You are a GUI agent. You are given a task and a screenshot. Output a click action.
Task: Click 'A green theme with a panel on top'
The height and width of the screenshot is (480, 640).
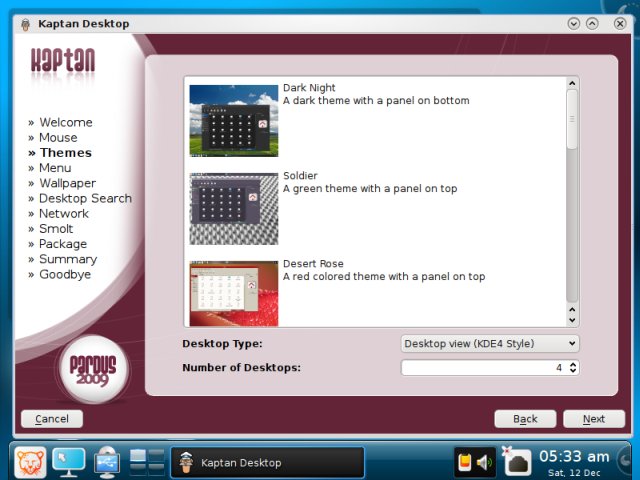(370, 189)
